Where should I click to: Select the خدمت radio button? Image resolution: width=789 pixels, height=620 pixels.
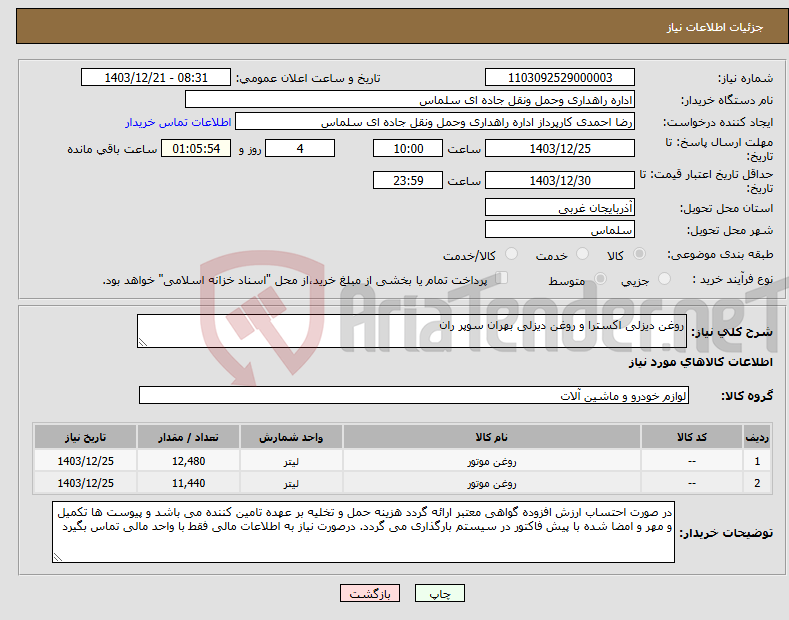582,254
